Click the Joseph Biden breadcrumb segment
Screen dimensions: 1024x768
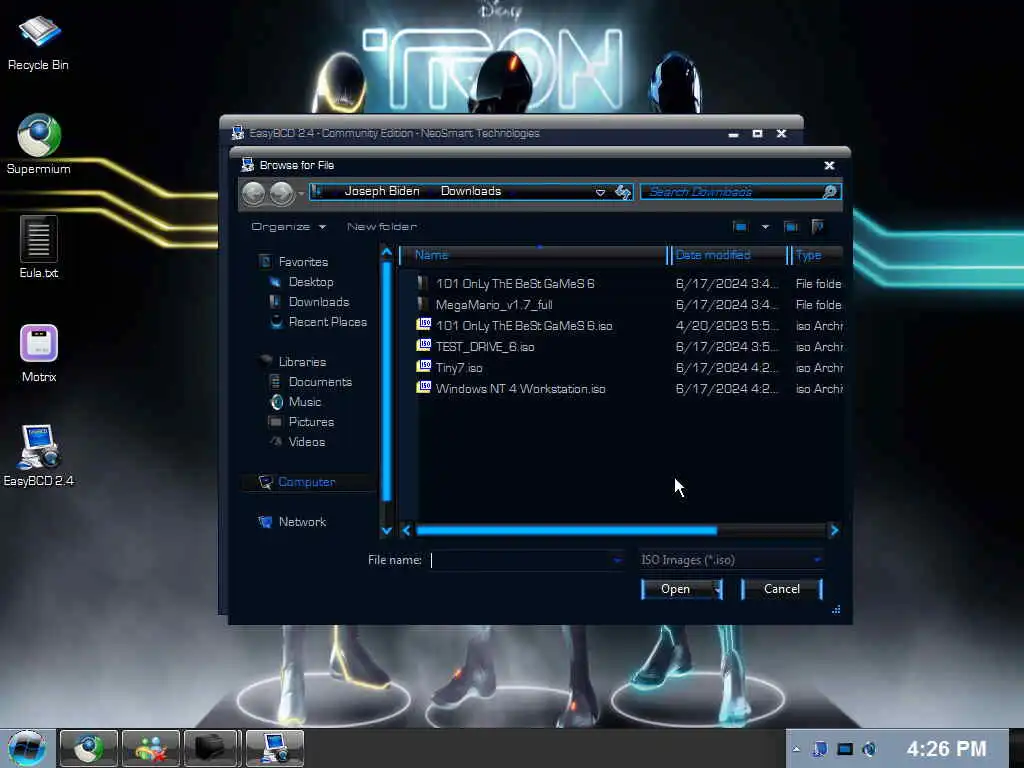382,191
